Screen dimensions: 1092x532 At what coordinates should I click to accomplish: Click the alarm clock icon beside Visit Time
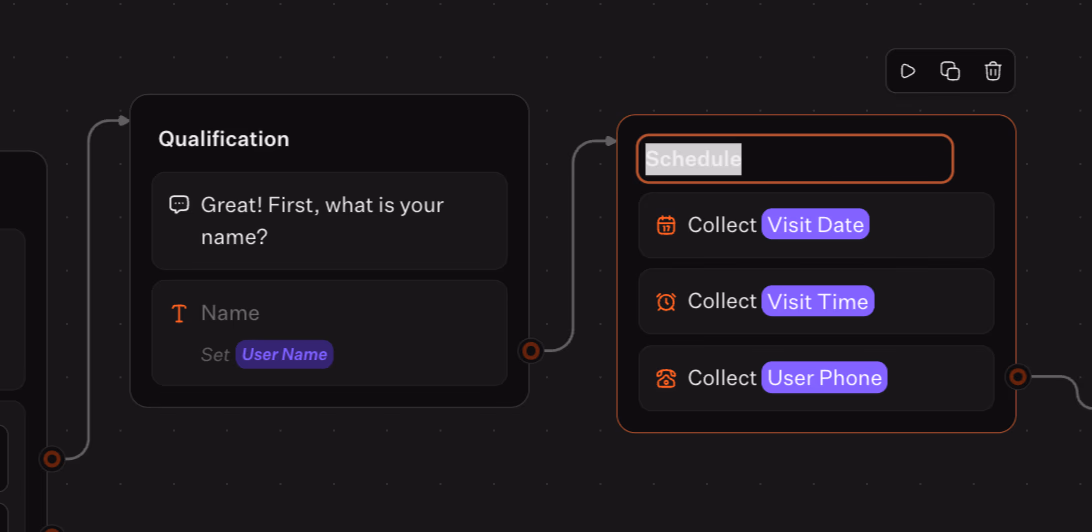[x=666, y=301]
